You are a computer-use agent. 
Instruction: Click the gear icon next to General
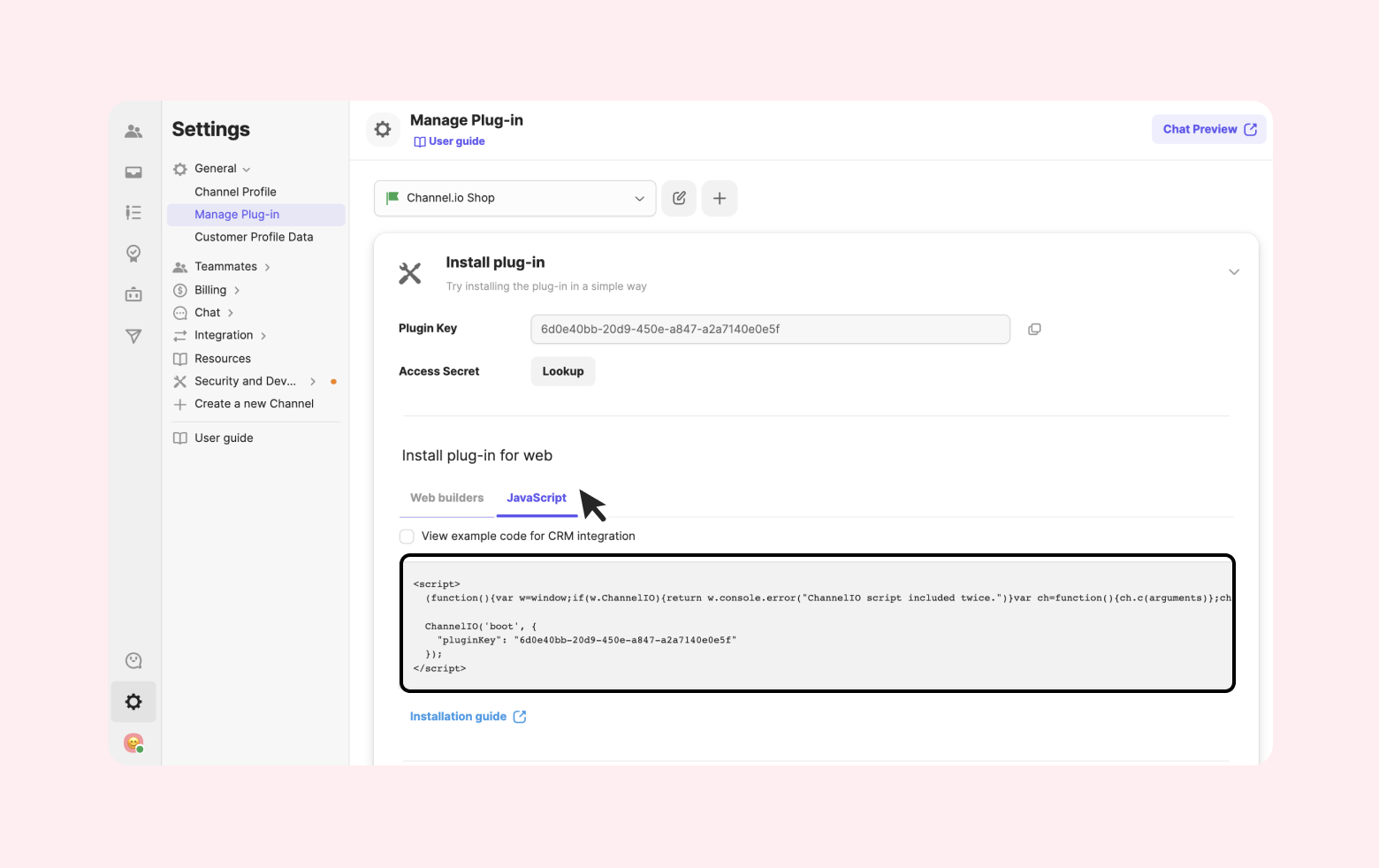[x=180, y=169]
